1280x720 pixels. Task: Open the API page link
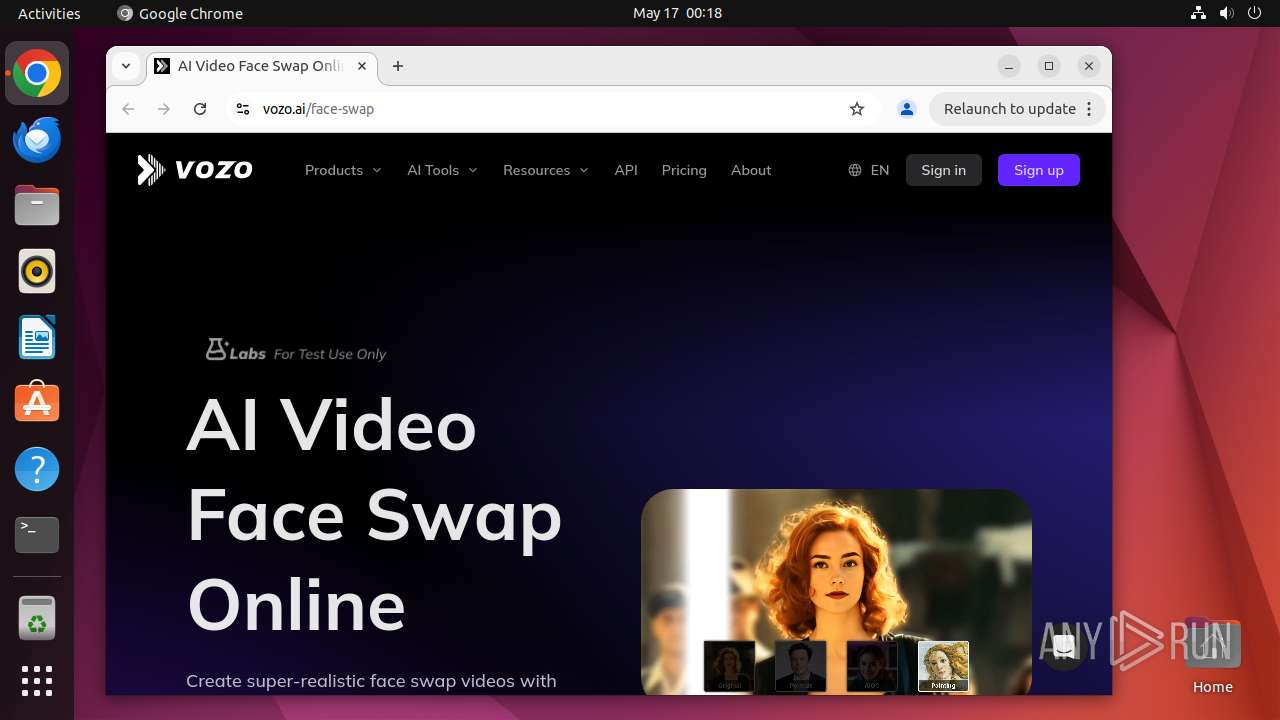(626, 170)
